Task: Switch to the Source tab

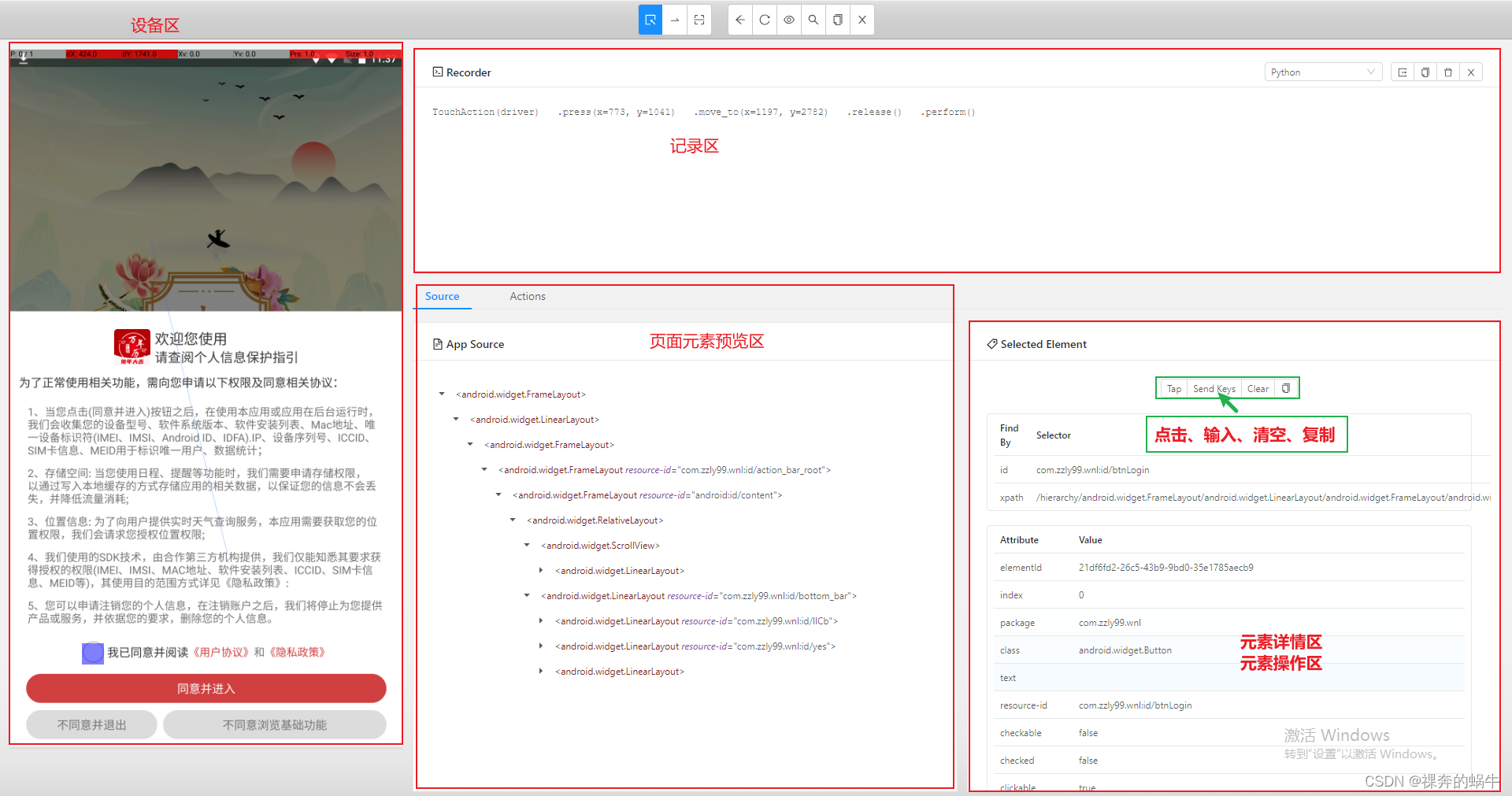Action: [443, 296]
